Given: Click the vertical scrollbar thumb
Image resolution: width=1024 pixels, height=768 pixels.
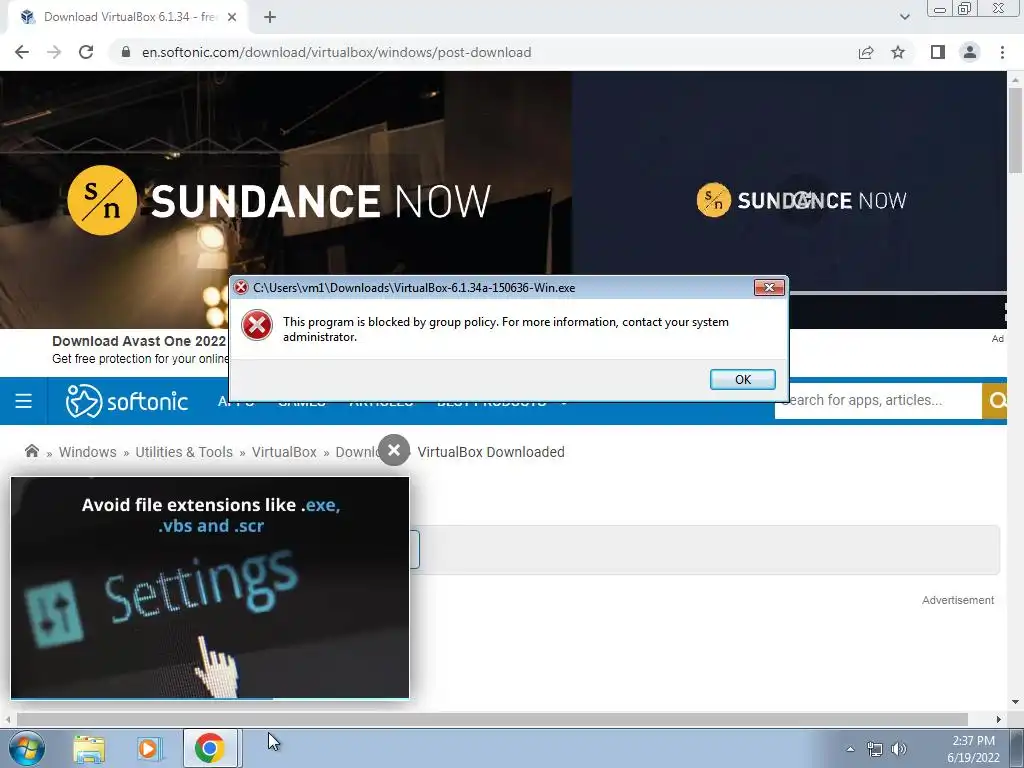Looking at the screenshot, I should pos(1016,131).
